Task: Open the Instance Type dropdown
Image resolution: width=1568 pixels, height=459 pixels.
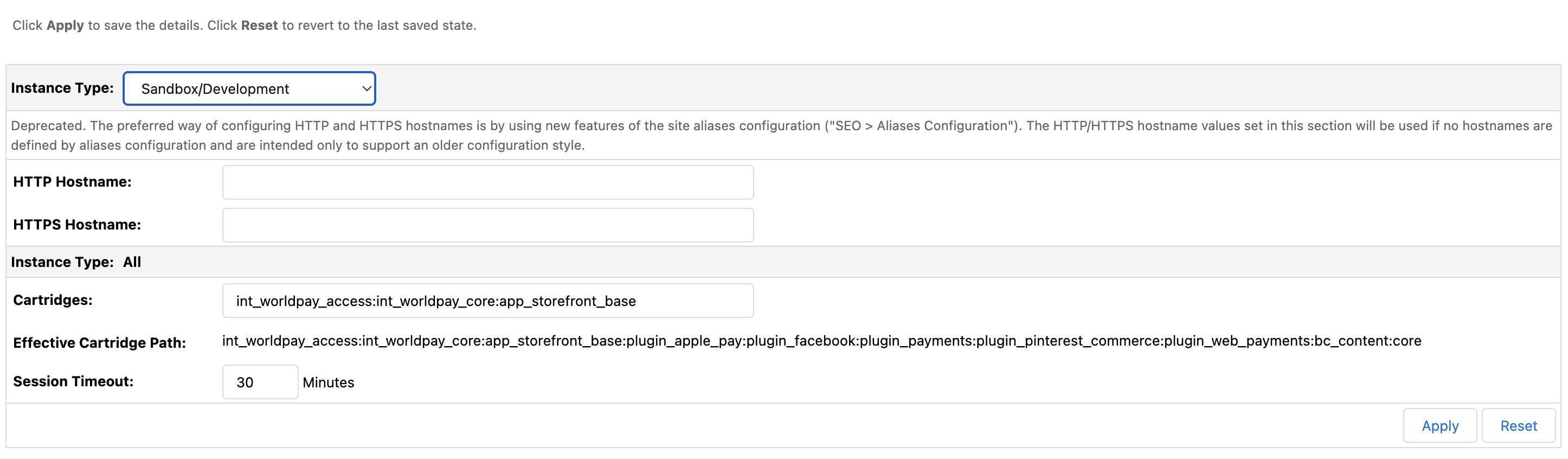Action: click(249, 89)
